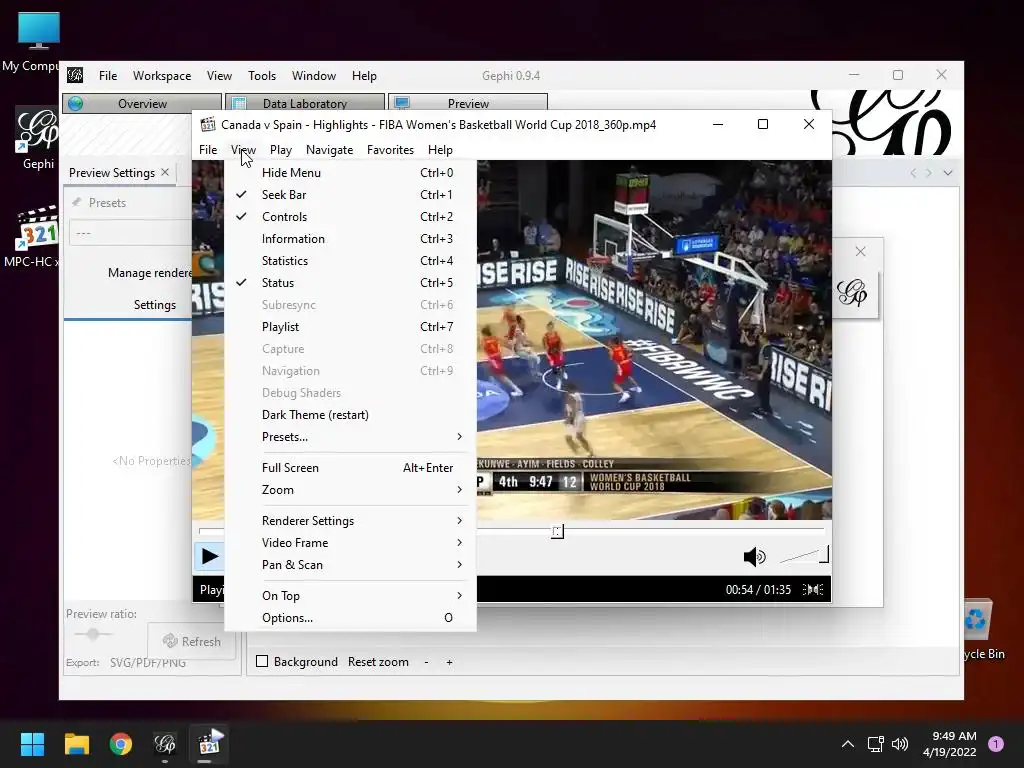
Task: Expand the On Top submenu
Action: pyautogui.click(x=350, y=596)
